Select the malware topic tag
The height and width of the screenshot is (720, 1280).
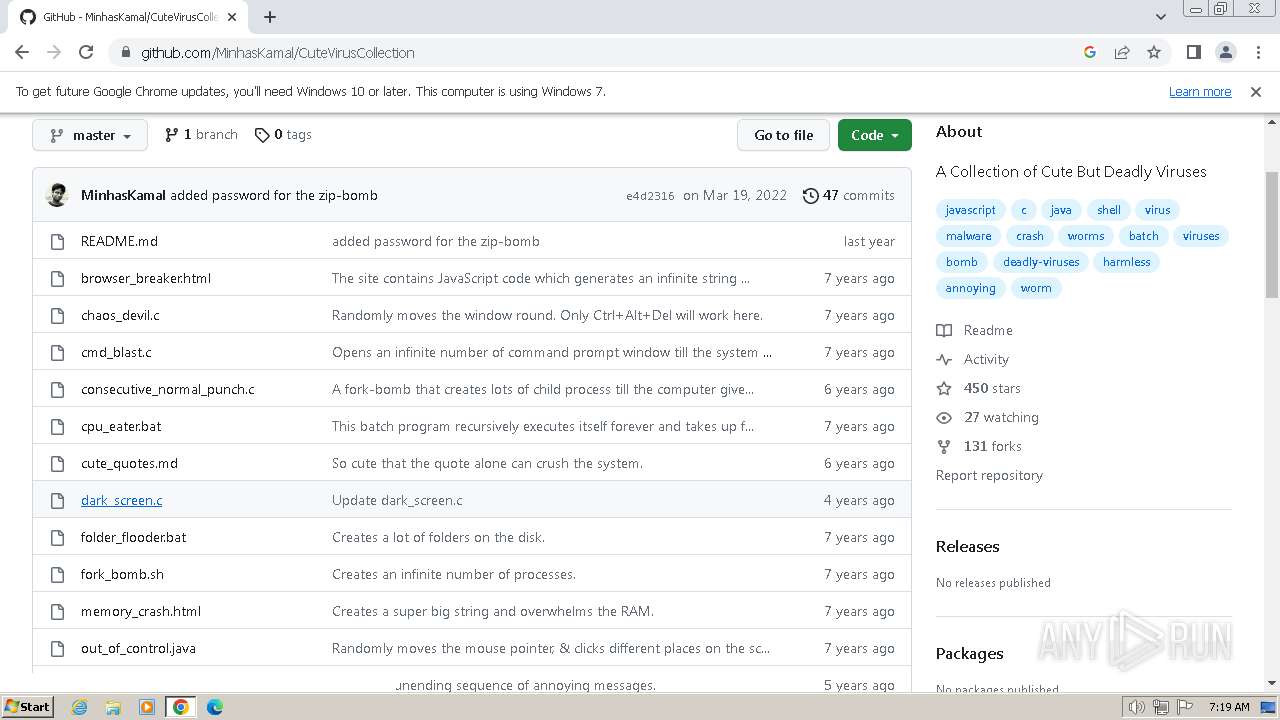968,236
